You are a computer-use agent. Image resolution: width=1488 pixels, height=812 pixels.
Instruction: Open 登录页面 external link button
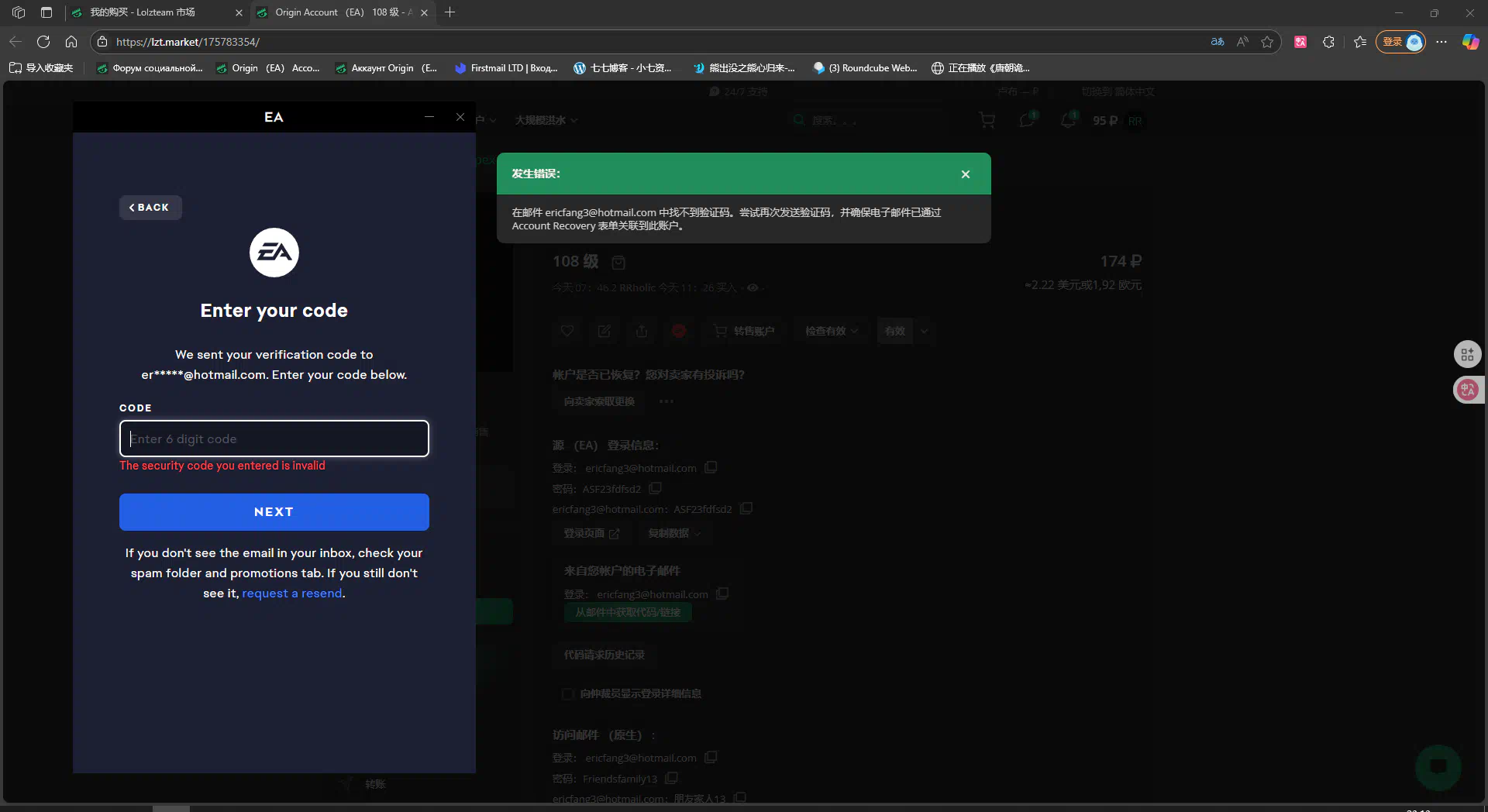pos(591,533)
